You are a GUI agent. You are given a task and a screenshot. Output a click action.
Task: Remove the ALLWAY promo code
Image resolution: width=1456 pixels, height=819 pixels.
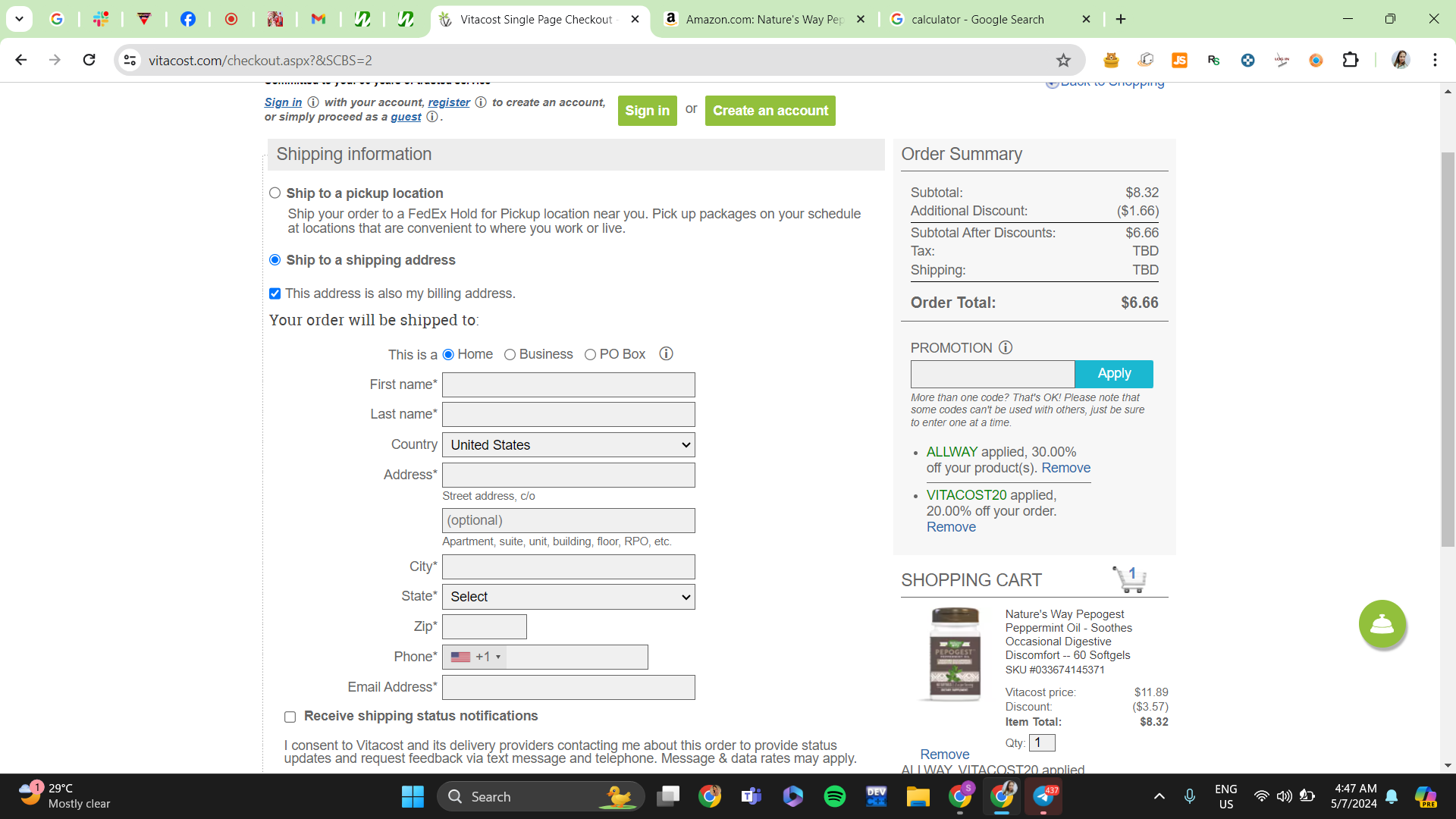[1065, 468]
